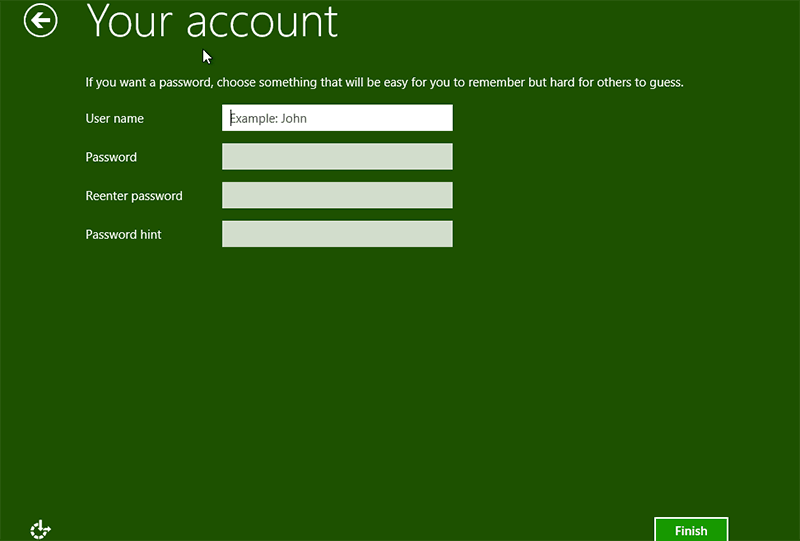Click the "Example: John" placeholder text
Image resolution: width=800 pixels, height=541 pixels.
tap(269, 118)
